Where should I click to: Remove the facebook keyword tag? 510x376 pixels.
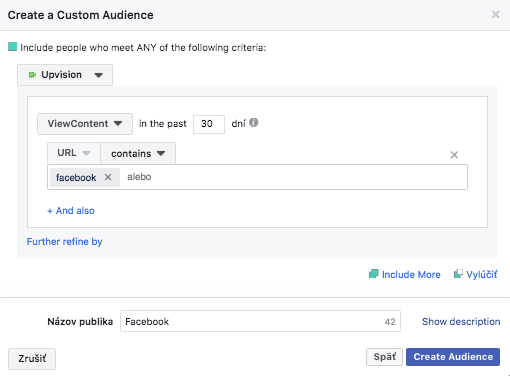(x=108, y=177)
